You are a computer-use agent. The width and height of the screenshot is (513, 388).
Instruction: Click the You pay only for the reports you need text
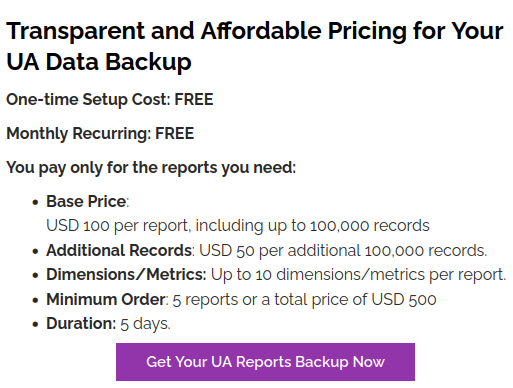pos(151,168)
